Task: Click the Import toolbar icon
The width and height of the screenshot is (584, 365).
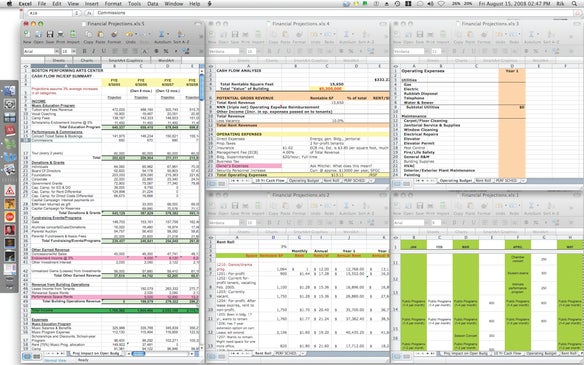Action: (73, 34)
